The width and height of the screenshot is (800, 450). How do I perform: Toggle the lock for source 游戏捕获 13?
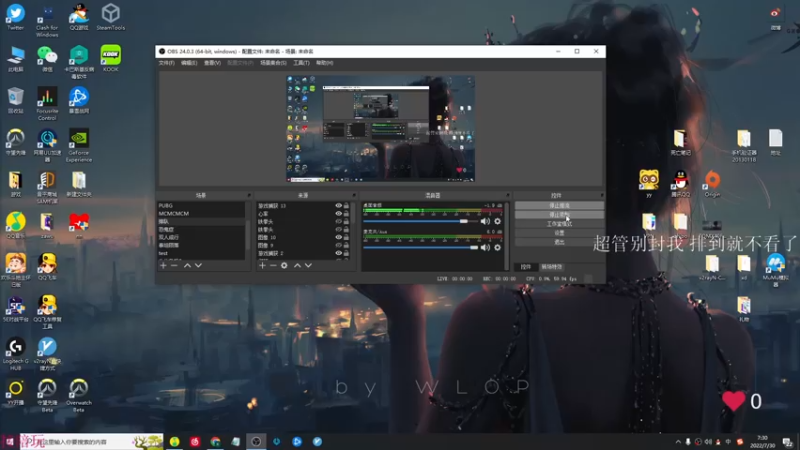(x=346, y=206)
